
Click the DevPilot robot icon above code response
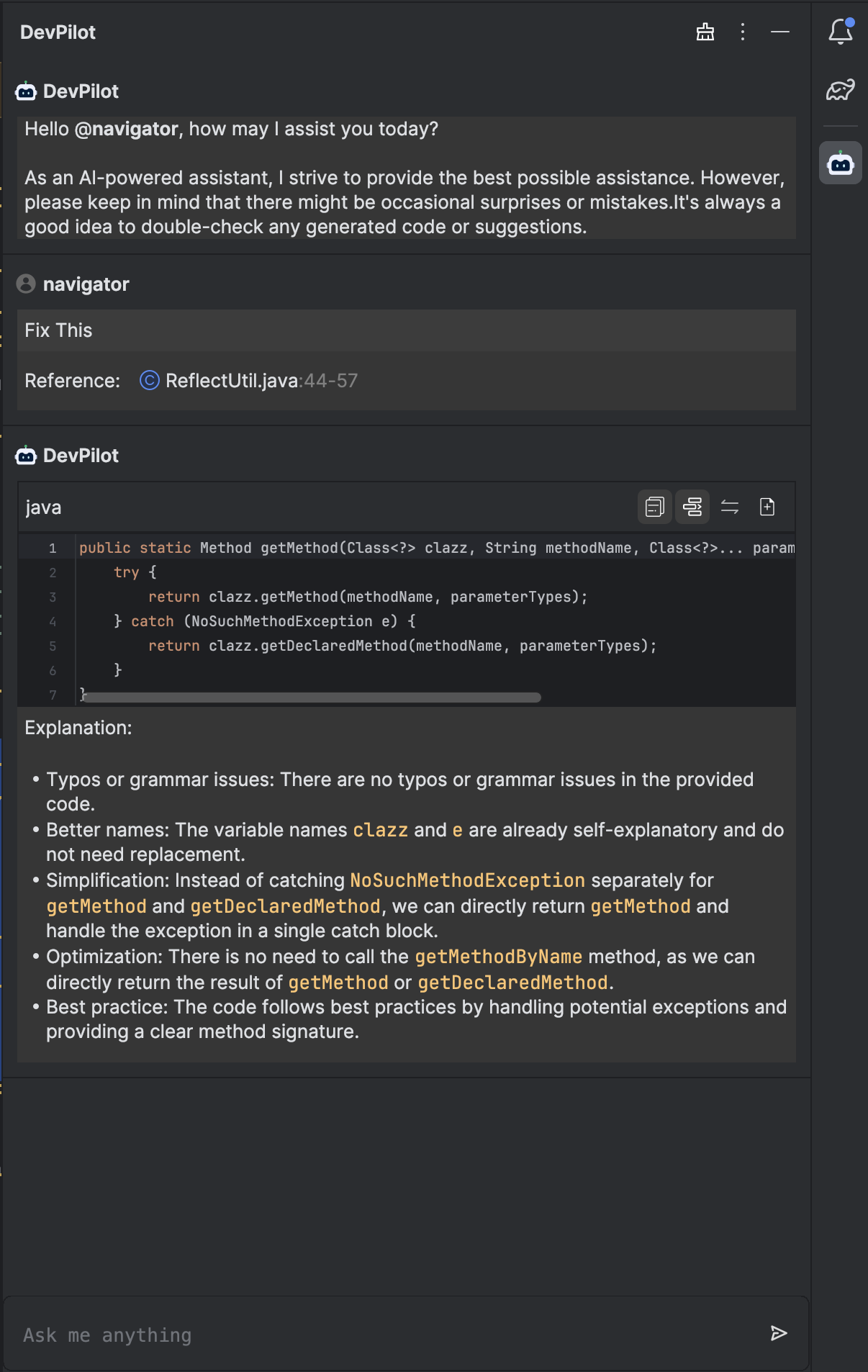click(26, 455)
